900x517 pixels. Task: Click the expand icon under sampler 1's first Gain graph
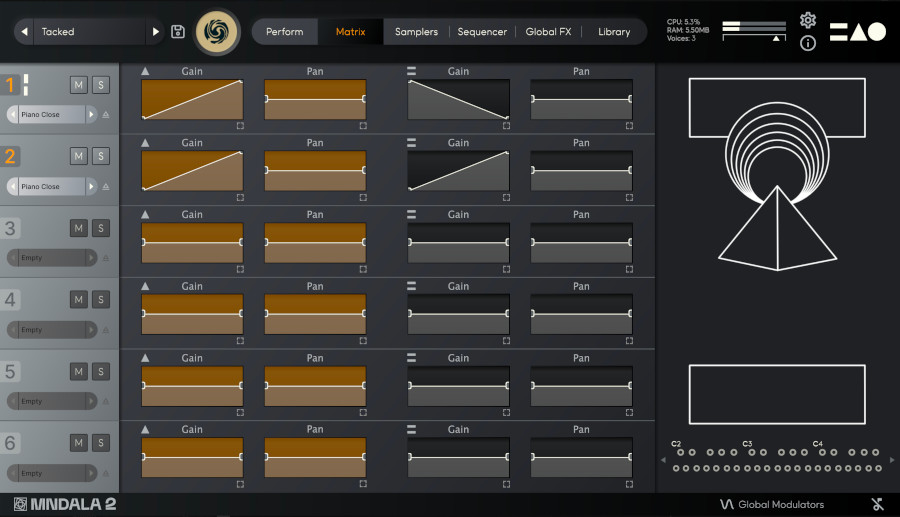coord(240,126)
